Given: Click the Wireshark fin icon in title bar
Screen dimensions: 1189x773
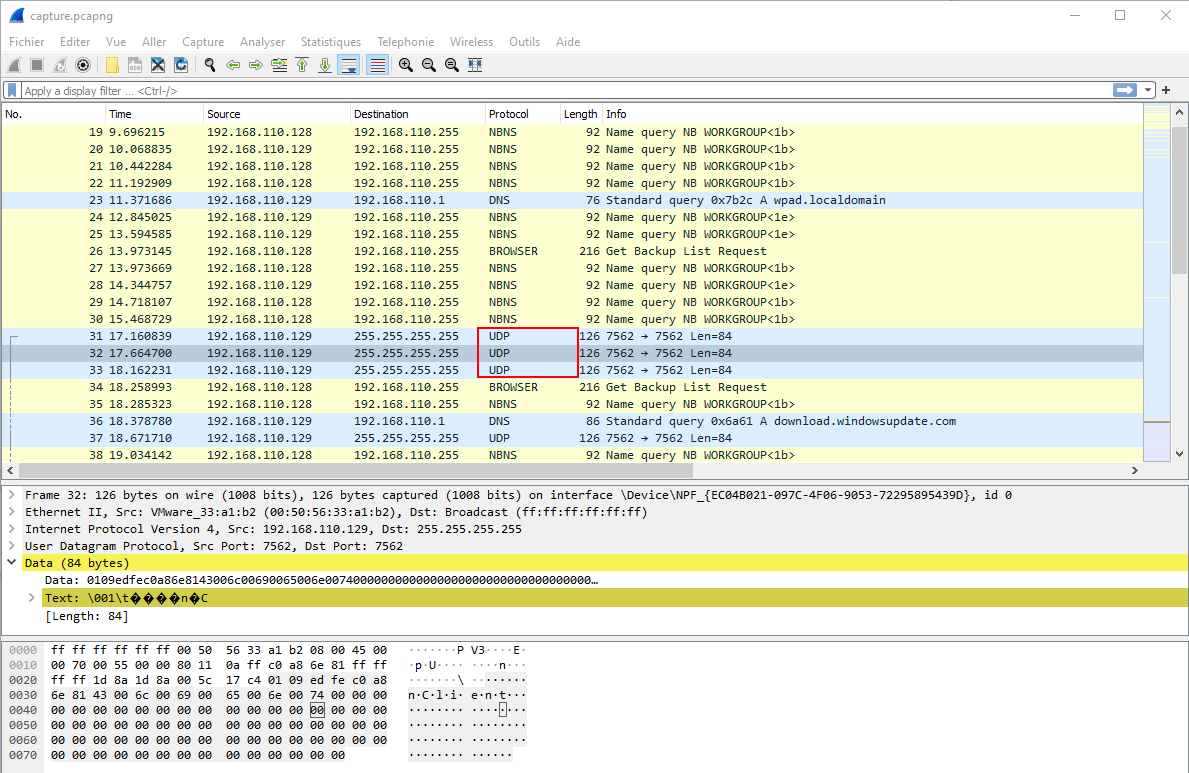Looking at the screenshot, I should tap(17, 15).
